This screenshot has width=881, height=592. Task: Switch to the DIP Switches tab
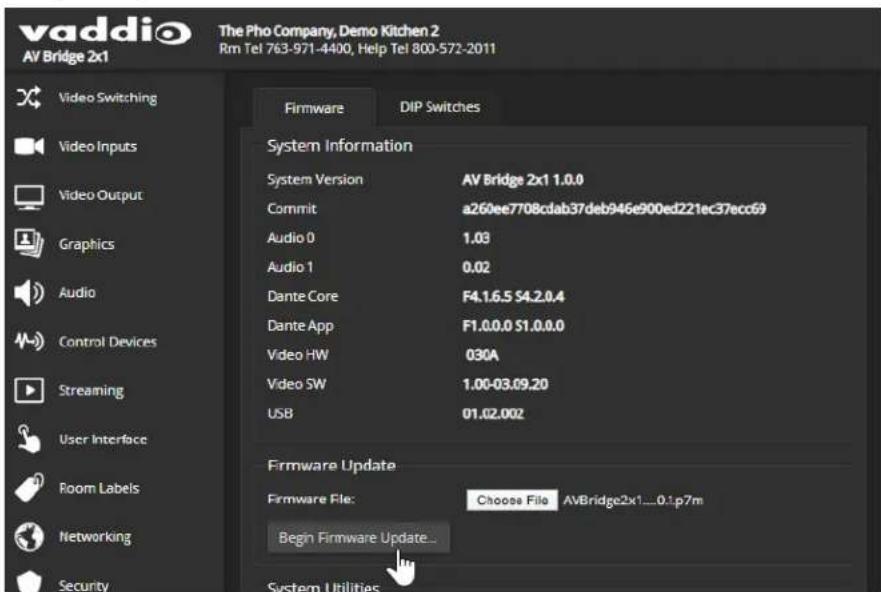click(439, 107)
